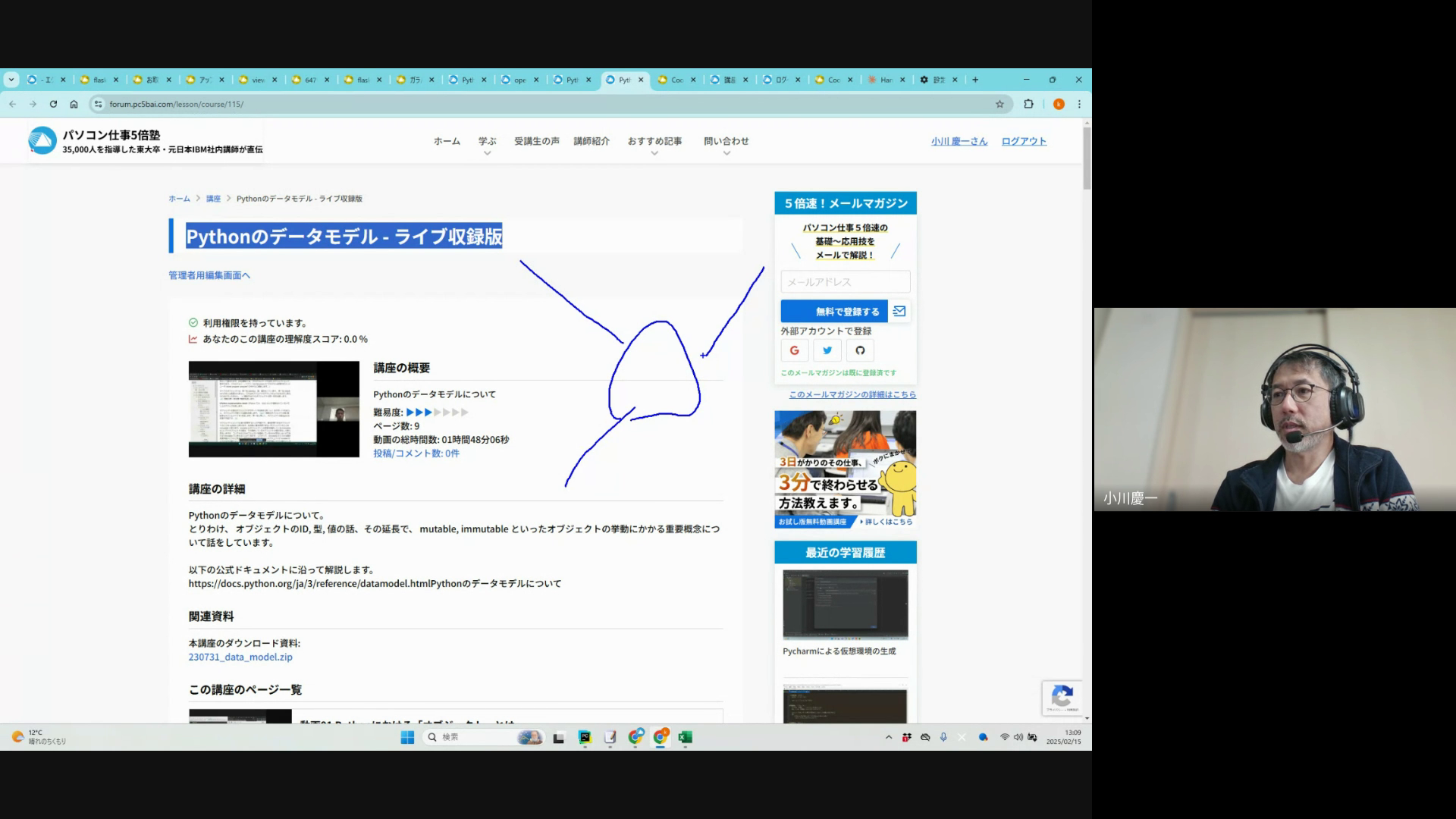Expand the おすすめ記事 navigation dropdown

[654, 143]
